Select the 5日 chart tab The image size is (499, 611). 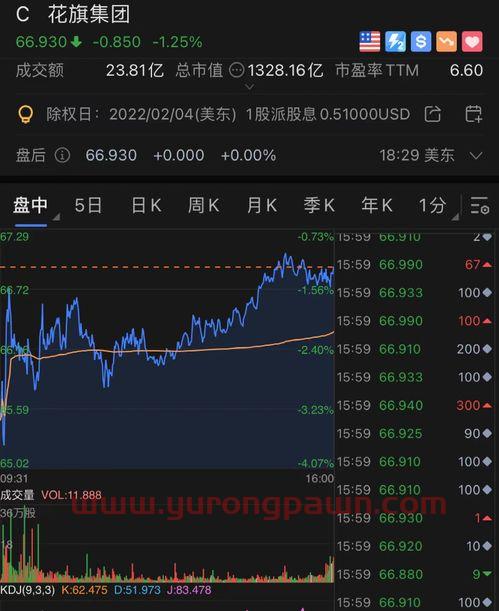tap(88, 205)
